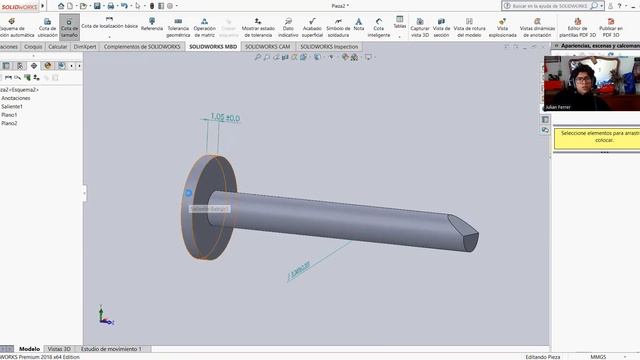The image size is (640, 360).
Task: Click Mostrar estado de tolerancia
Action: [258, 27]
